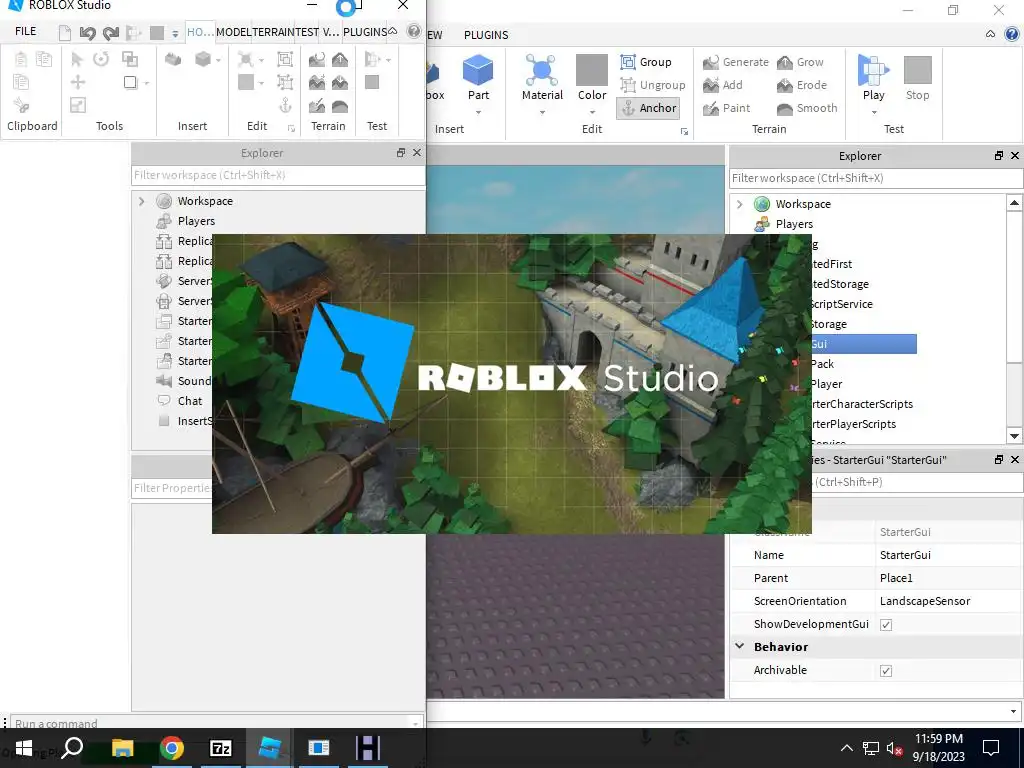Click Copy icon in left window Clipboard group
Viewport: 1024px width, 768px height.
pos(44,59)
